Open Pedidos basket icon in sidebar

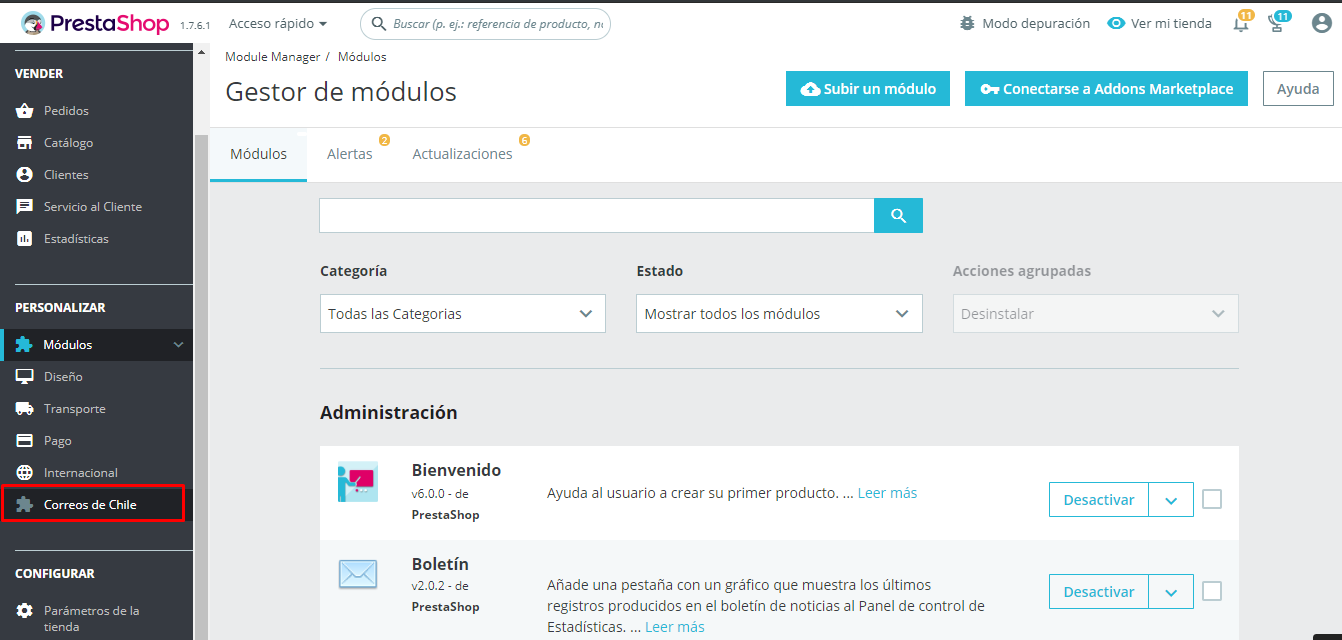pyautogui.click(x=25, y=111)
